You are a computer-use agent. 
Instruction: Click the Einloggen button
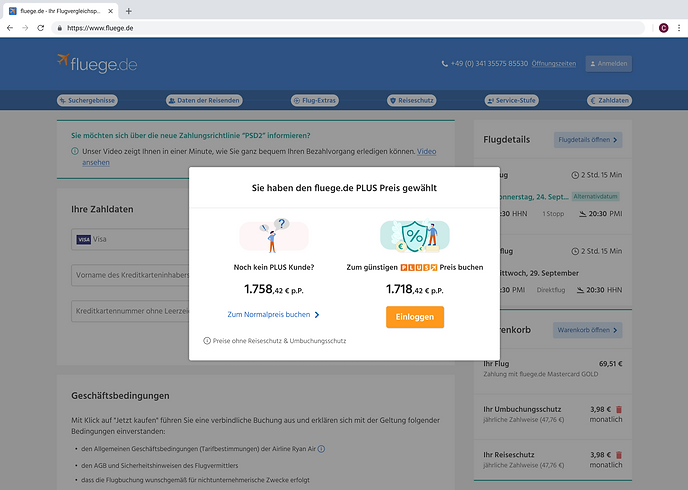pos(415,317)
